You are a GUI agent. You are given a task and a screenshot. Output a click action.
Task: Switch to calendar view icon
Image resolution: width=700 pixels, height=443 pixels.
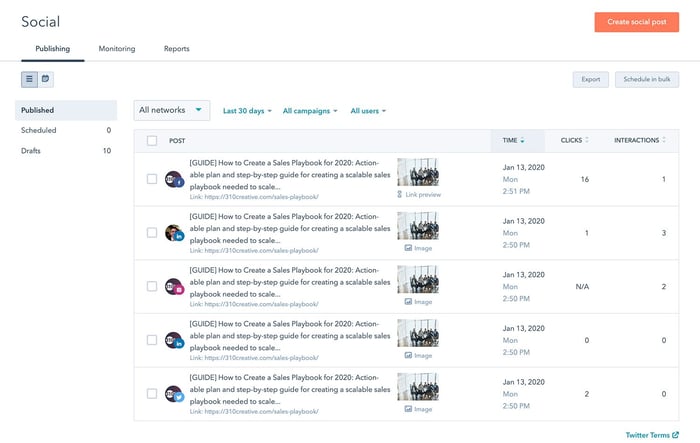pos(46,79)
